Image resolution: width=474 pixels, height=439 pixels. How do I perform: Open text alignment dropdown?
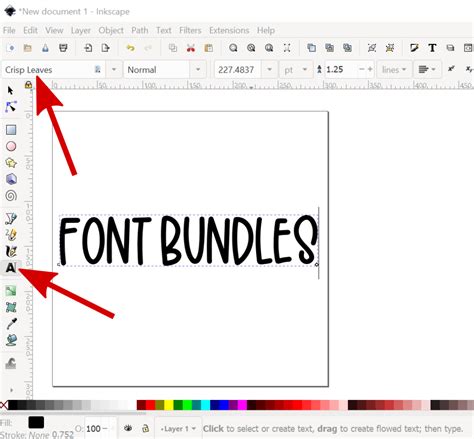(427, 69)
